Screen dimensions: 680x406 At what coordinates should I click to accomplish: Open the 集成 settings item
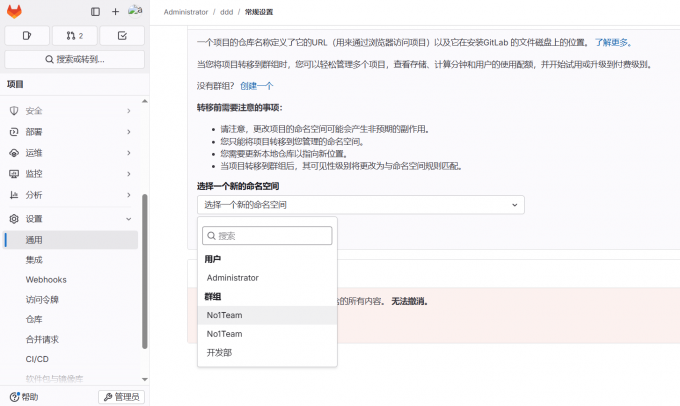tap(71, 260)
